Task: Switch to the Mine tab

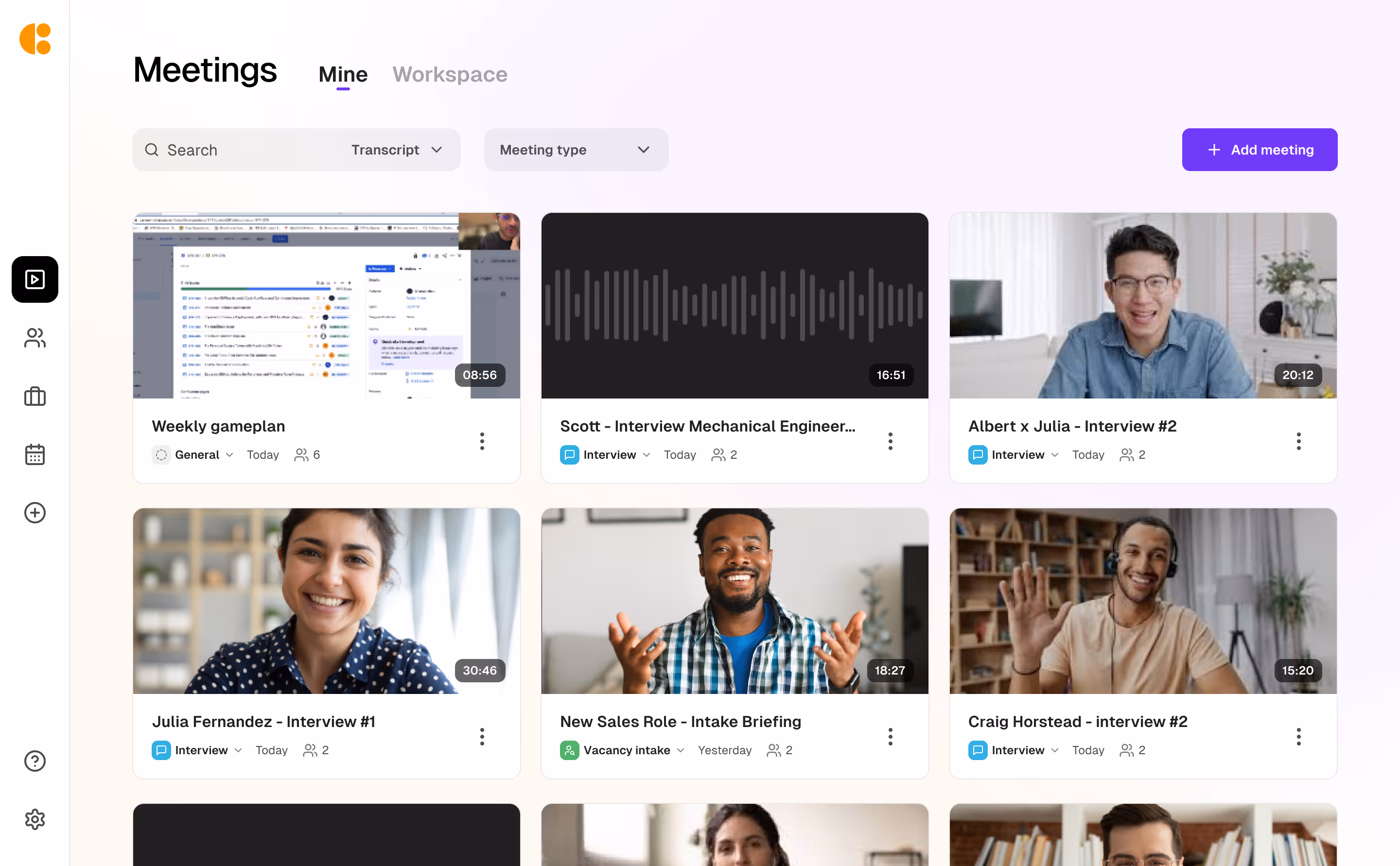Action: tap(343, 74)
